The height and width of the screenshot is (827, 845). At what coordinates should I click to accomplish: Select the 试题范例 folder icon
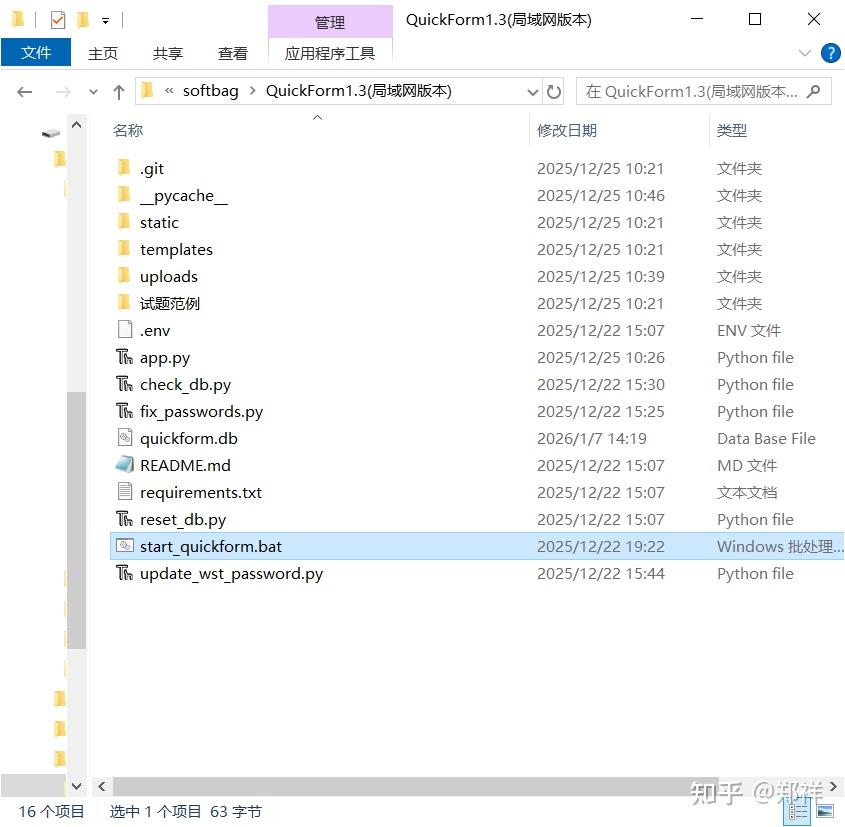click(124, 302)
